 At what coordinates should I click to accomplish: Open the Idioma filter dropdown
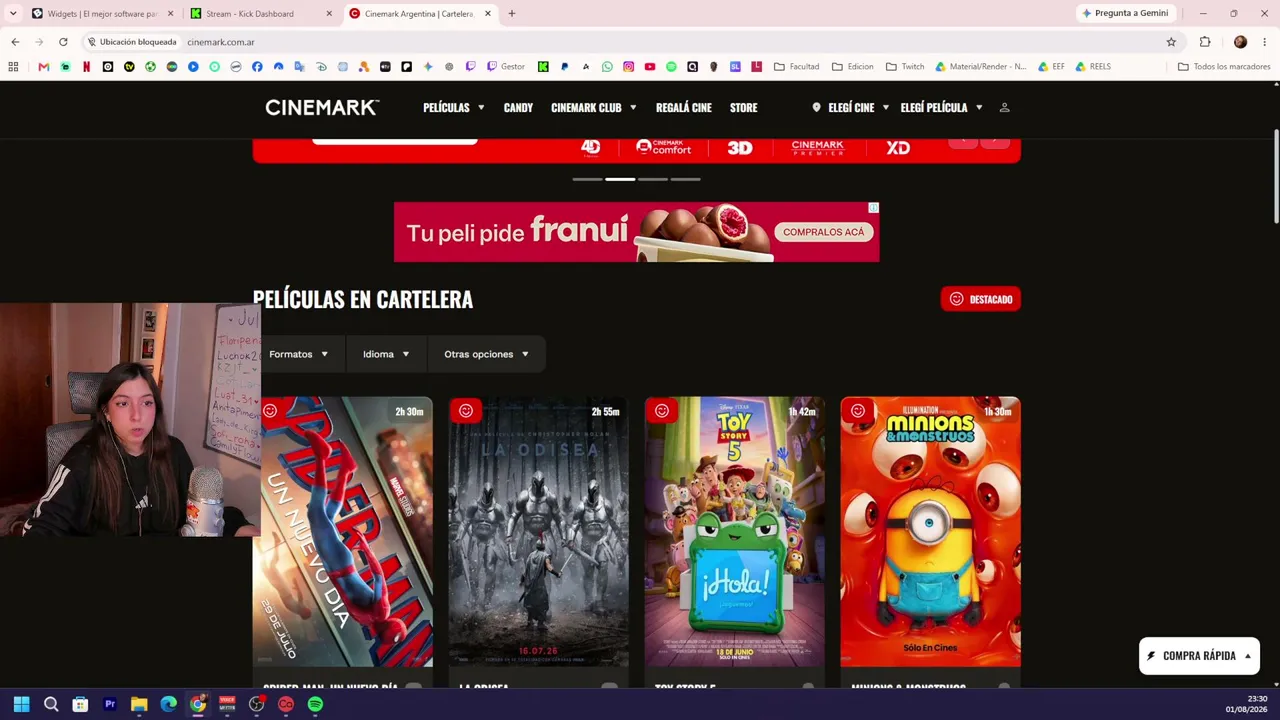(386, 354)
